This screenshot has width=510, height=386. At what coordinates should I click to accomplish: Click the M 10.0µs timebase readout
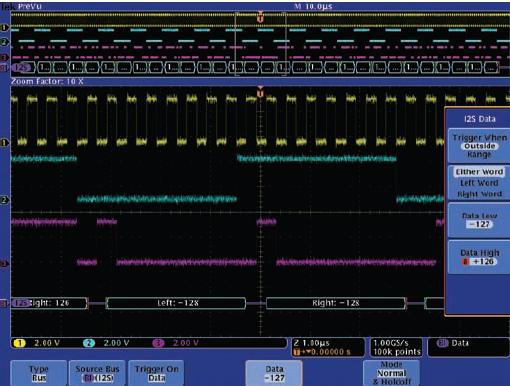(313, 6)
